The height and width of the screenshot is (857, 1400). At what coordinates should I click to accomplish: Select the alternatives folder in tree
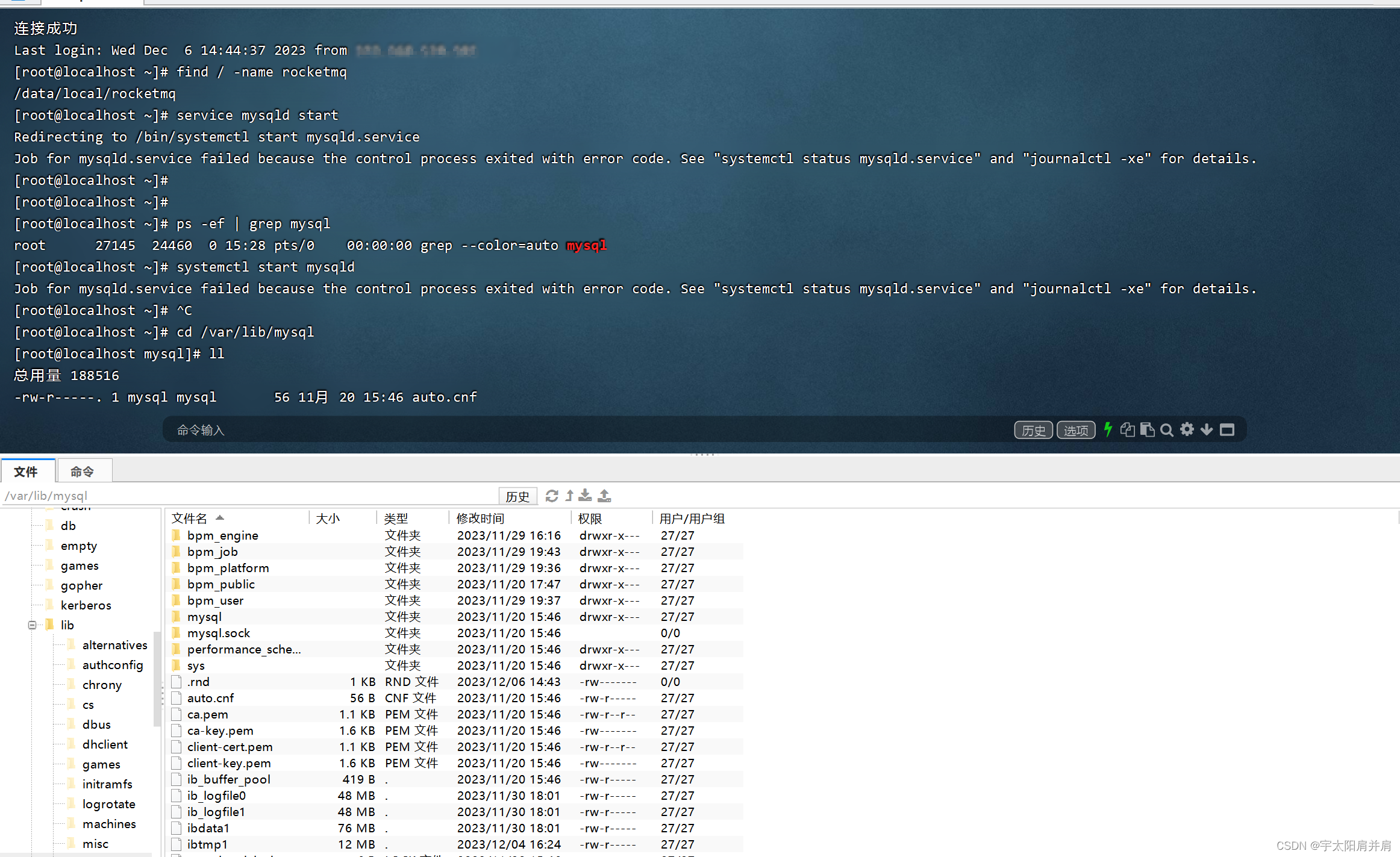click(x=114, y=645)
